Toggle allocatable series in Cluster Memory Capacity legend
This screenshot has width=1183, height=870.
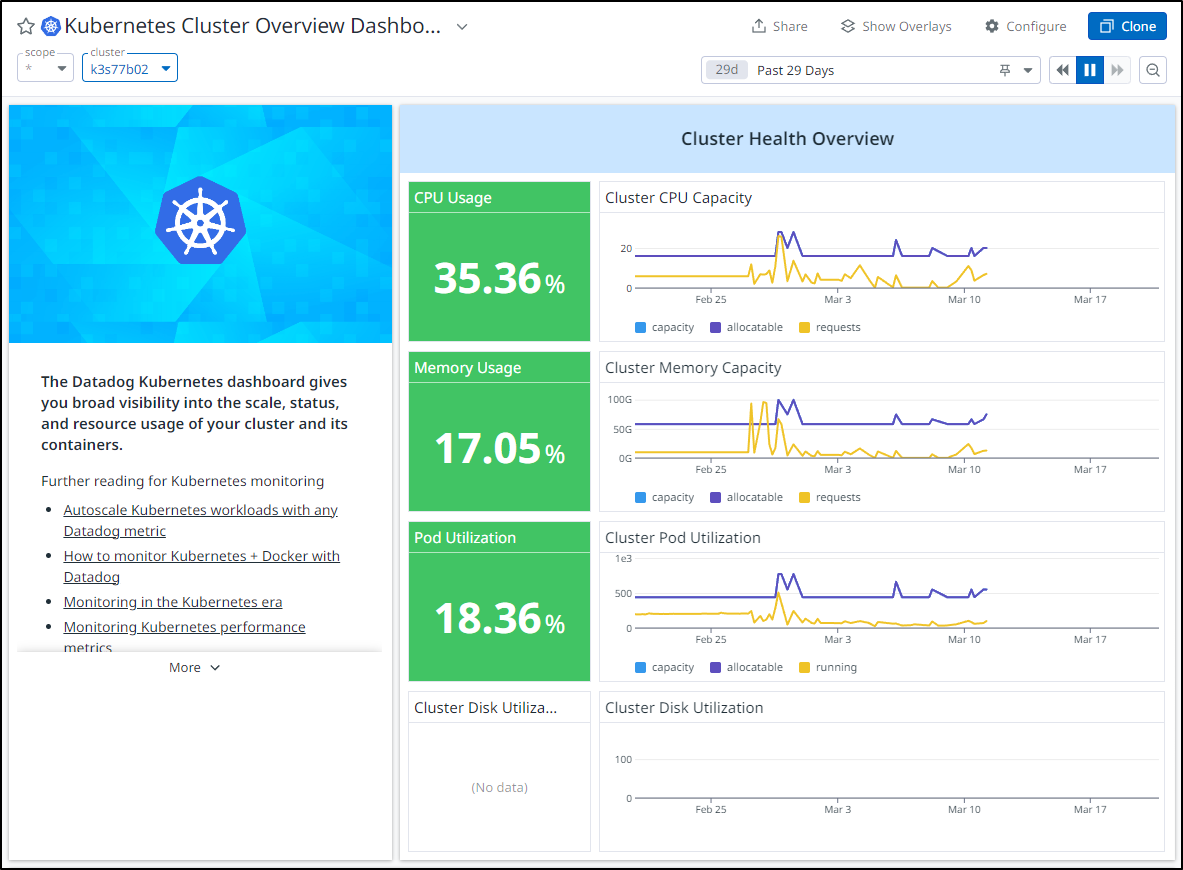(x=746, y=497)
